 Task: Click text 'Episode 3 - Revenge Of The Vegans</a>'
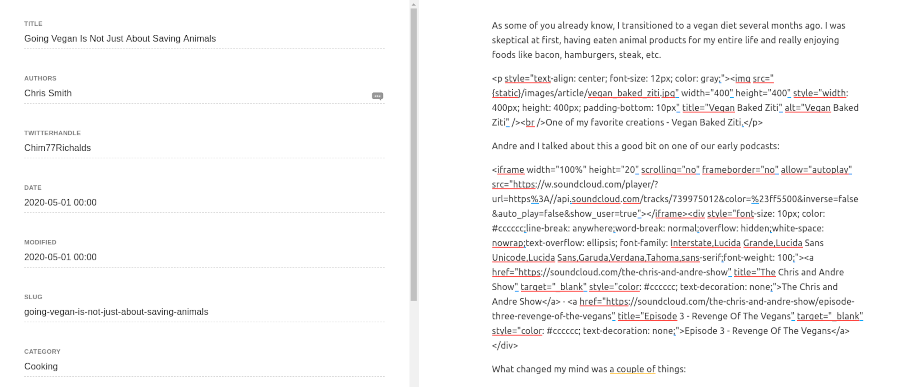[766, 331]
